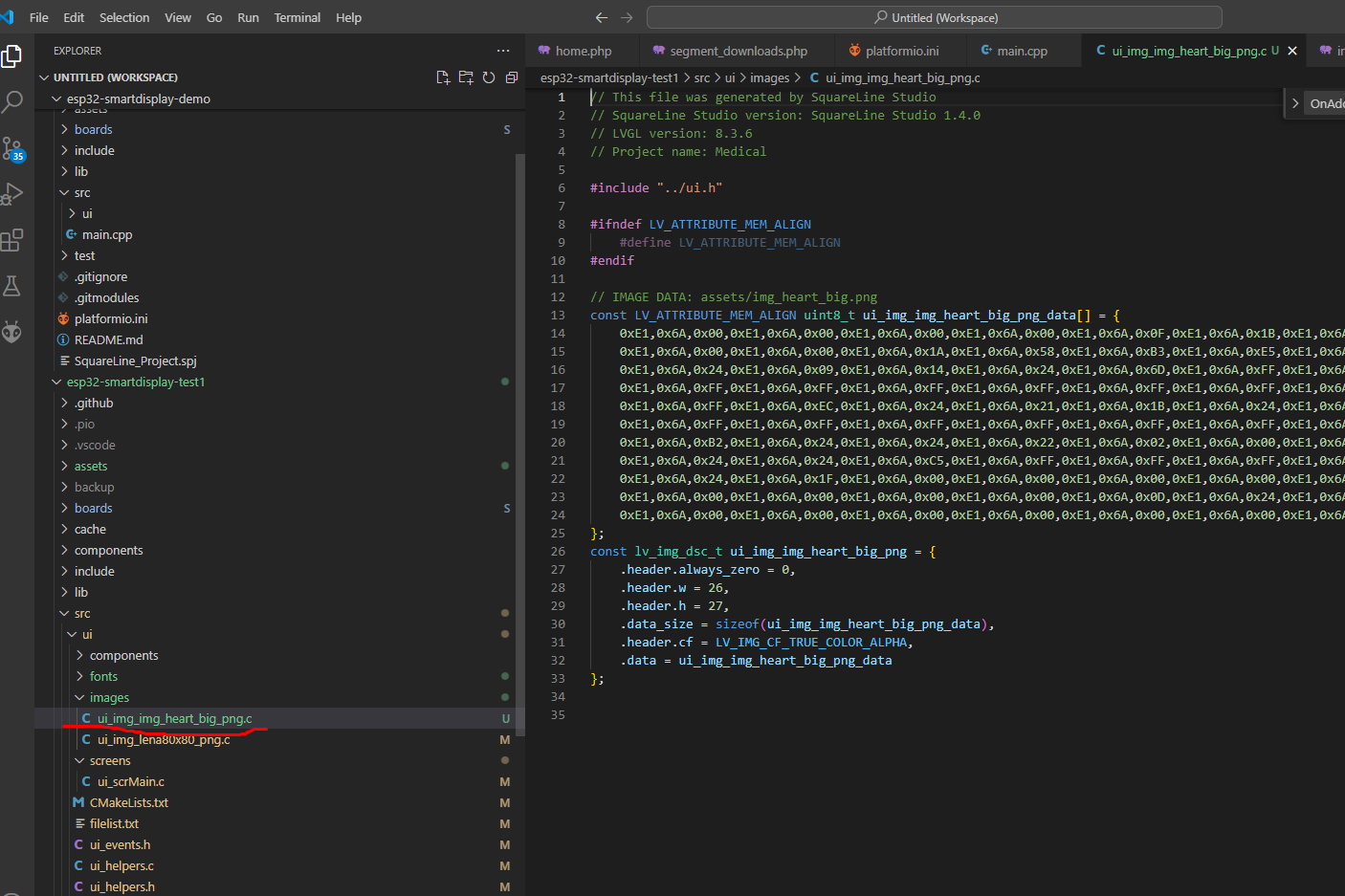This screenshot has height=896, width=1345.
Task: Click Refresh Explorer icon
Action: pyautogui.click(x=489, y=77)
